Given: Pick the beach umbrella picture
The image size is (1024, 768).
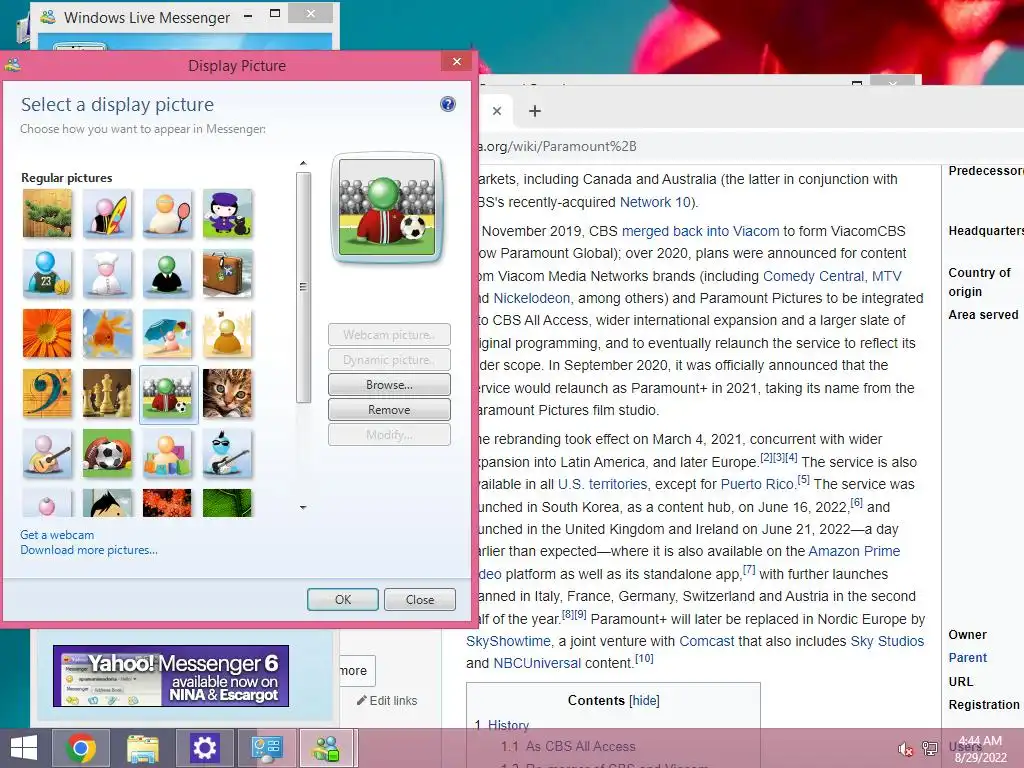Looking at the screenshot, I should click(167, 334).
